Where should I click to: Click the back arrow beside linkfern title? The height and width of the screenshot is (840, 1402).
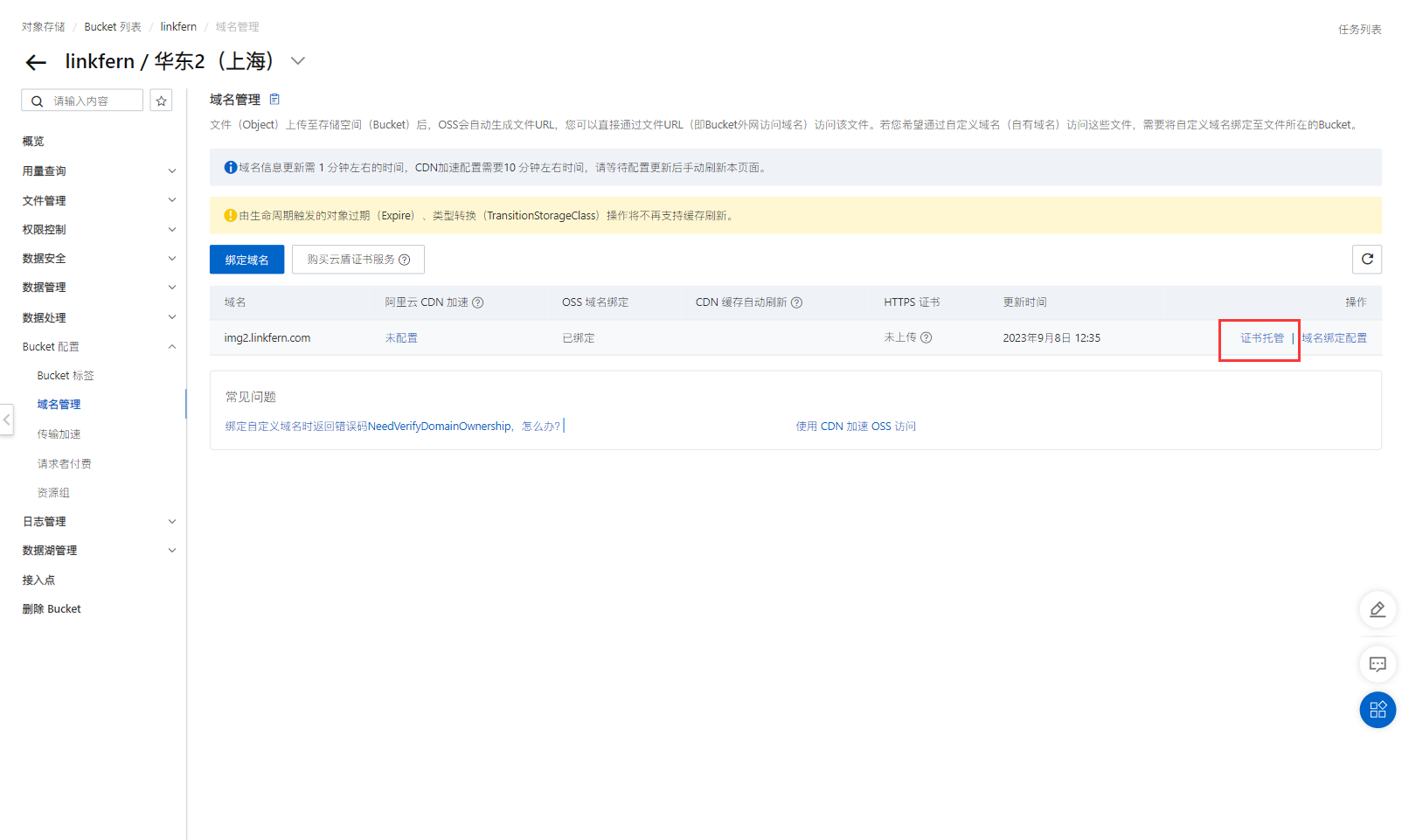coord(36,62)
